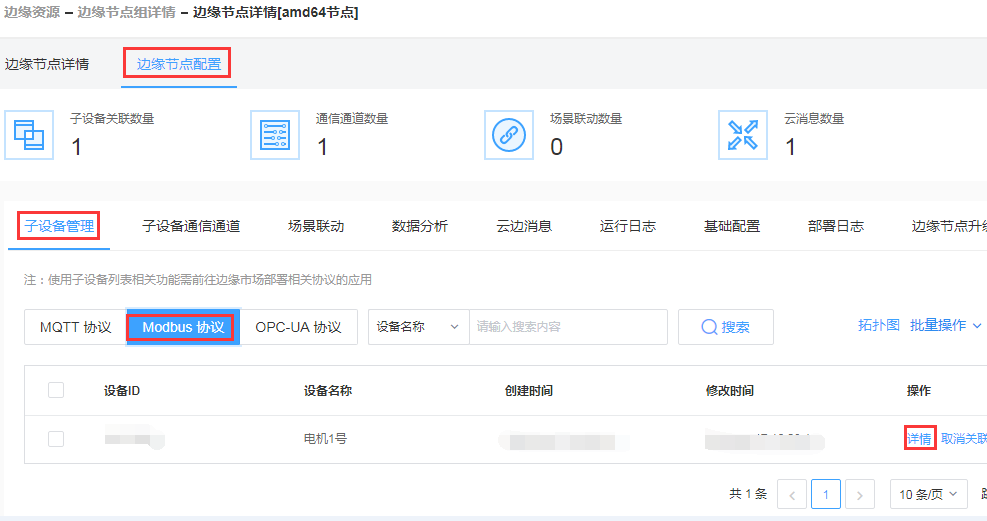Screen dimensions: 987x521
Task: Check the row checkbox for 电机1号
Action: click(x=56, y=439)
